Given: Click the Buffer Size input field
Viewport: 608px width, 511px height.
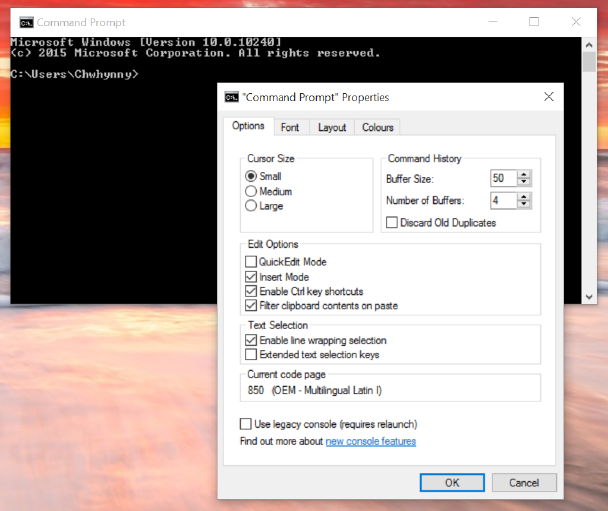Looking at the screenshot, I should 504,178.
